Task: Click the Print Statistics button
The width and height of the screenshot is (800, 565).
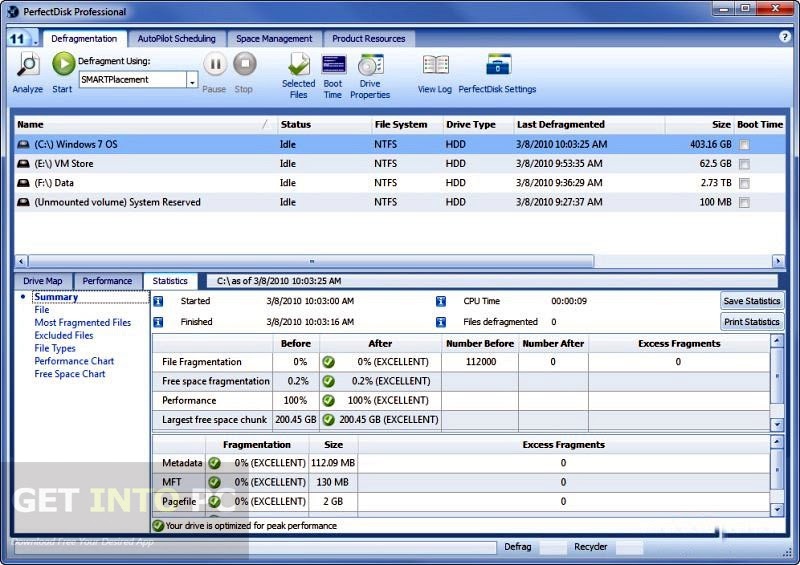Action: 751,322
